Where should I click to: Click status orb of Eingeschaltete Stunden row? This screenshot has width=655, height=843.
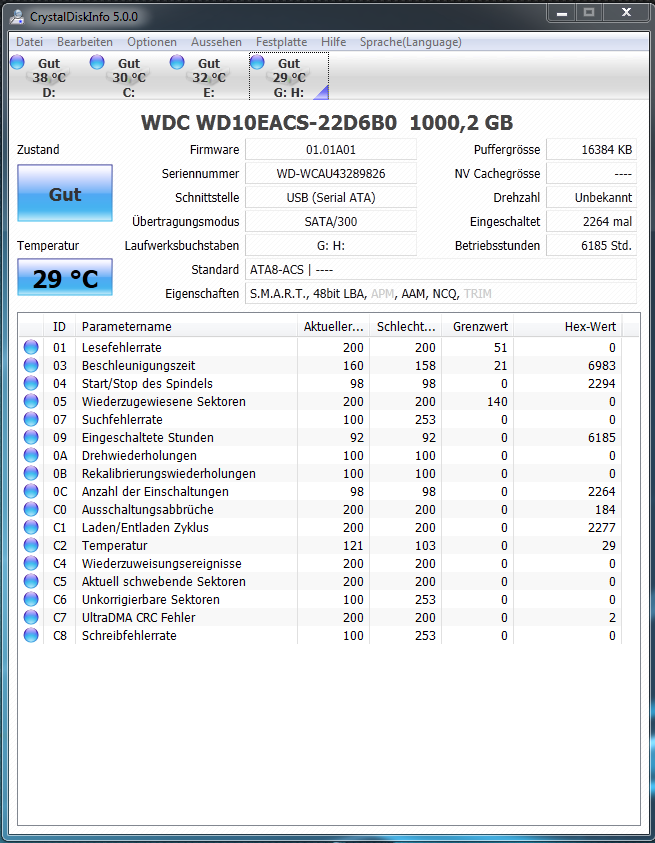point(31,437)
